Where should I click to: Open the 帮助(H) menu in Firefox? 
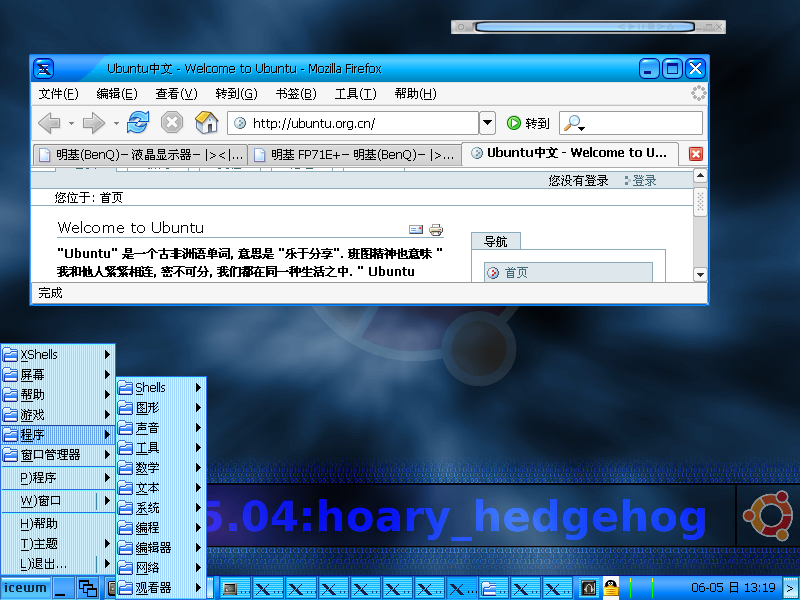click(415, 93)
